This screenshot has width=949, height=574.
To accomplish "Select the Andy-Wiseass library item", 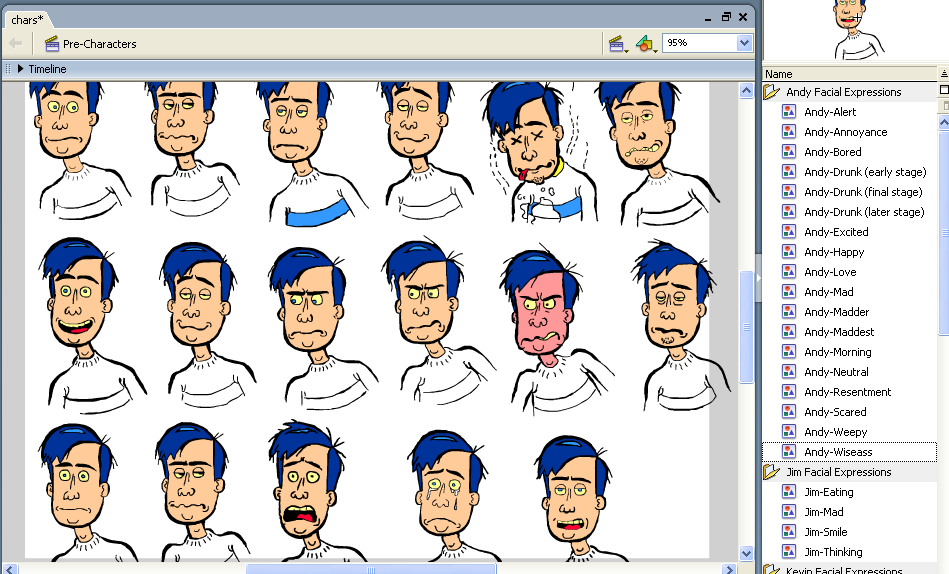I will pyautogui.click(x=849, y=452).
